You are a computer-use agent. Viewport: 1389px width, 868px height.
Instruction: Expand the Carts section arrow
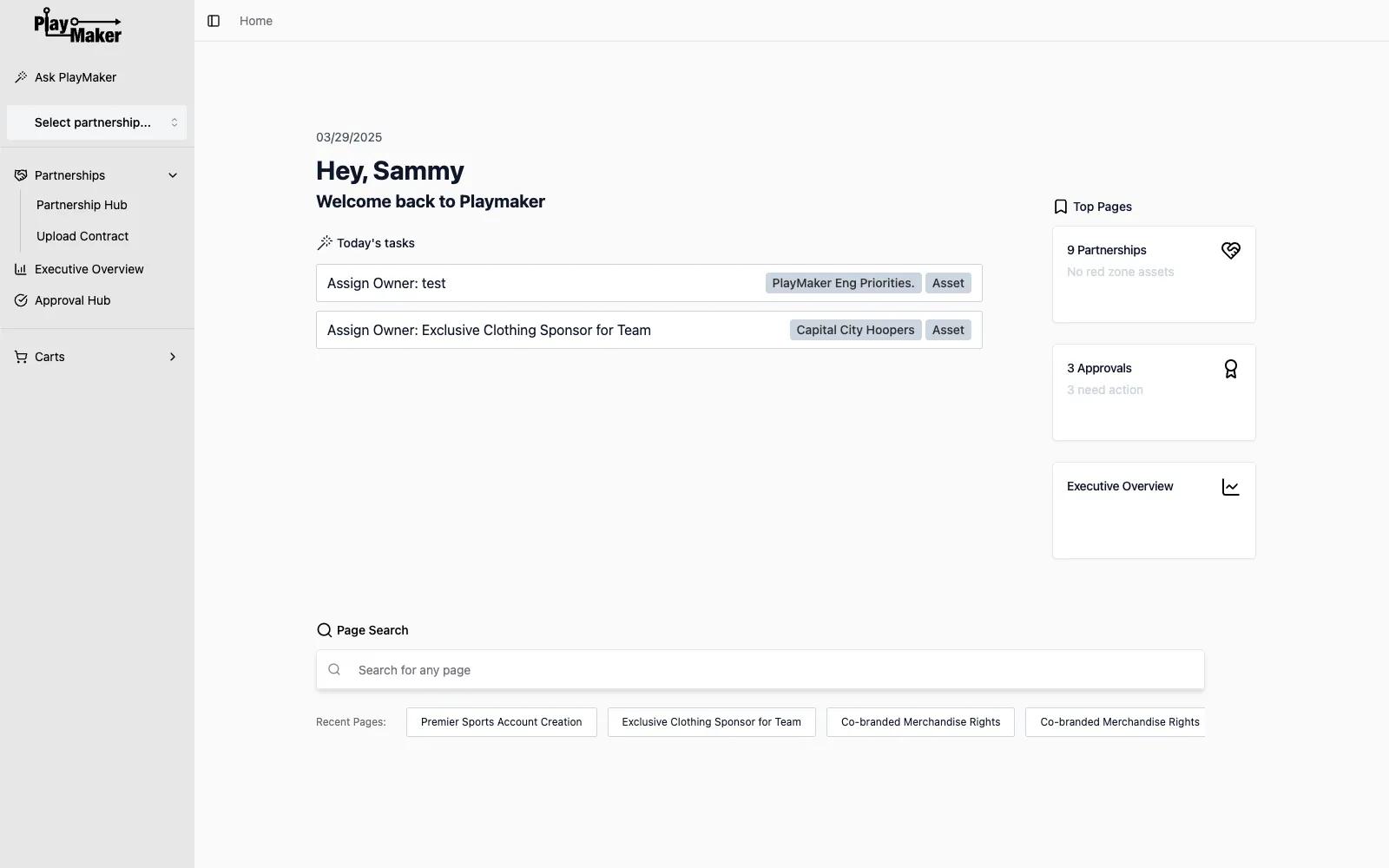[x=173, y=357]
